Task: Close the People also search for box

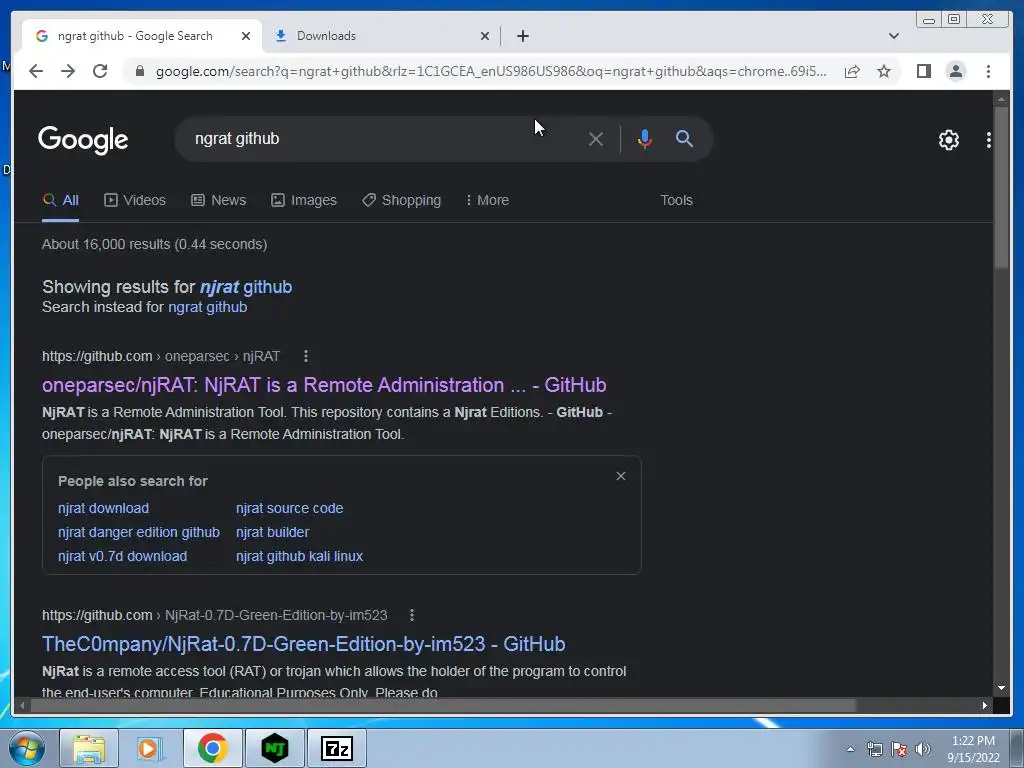Action: click(620, 476)
